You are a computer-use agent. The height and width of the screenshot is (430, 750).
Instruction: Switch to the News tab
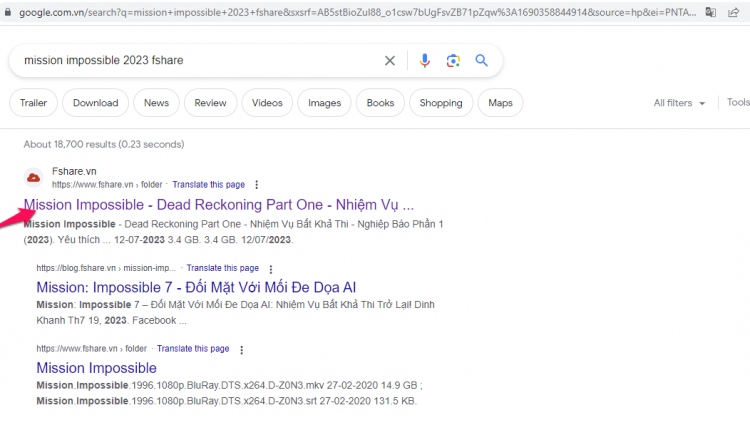156,103
